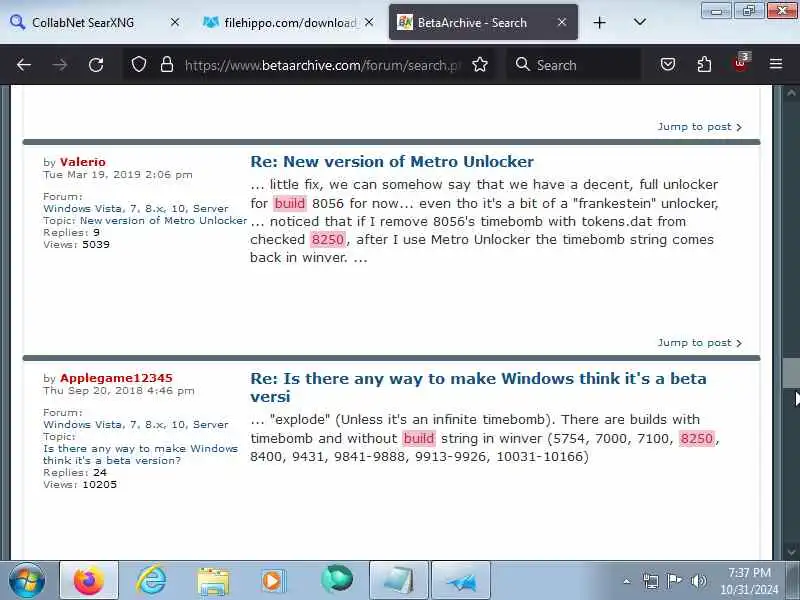Open Action Center flag icon
Screen dimensions: 800x600
coord(674,581)
